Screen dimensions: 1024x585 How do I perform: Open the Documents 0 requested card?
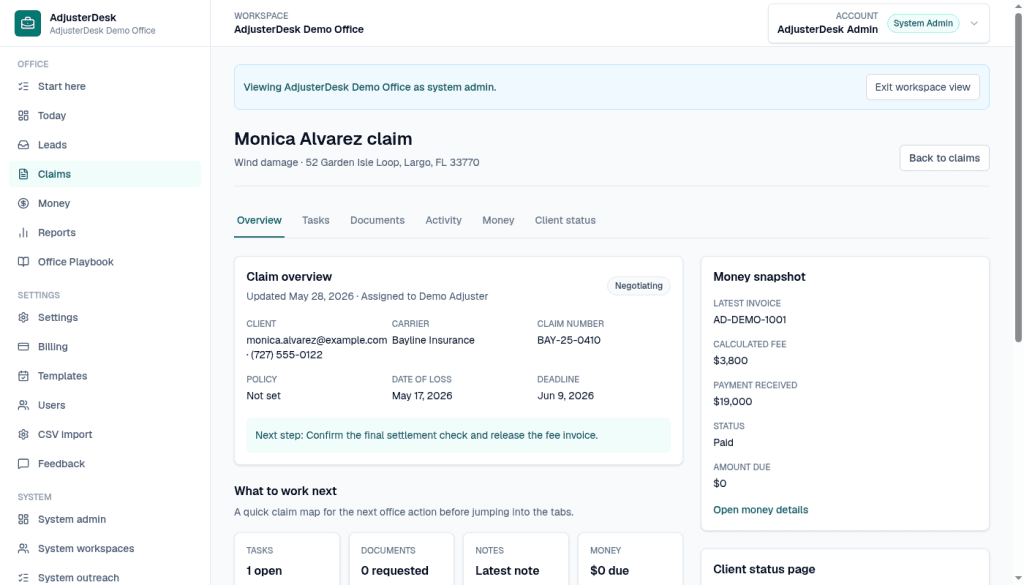tap(401, 560)
